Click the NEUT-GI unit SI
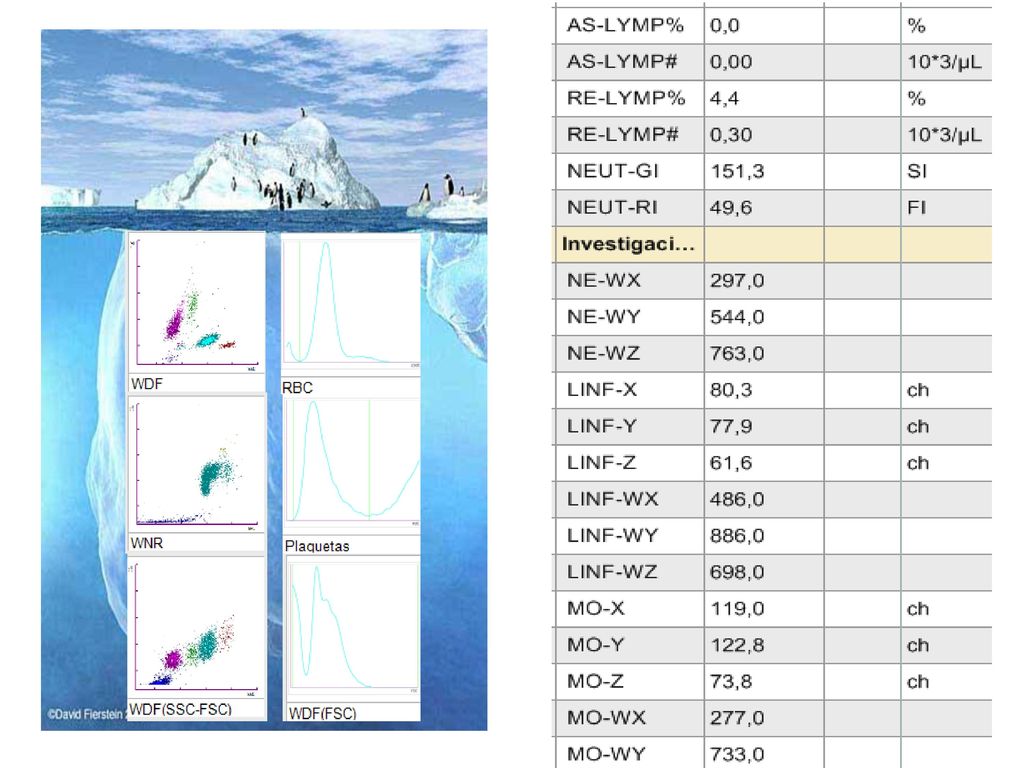 click(917, 171)
